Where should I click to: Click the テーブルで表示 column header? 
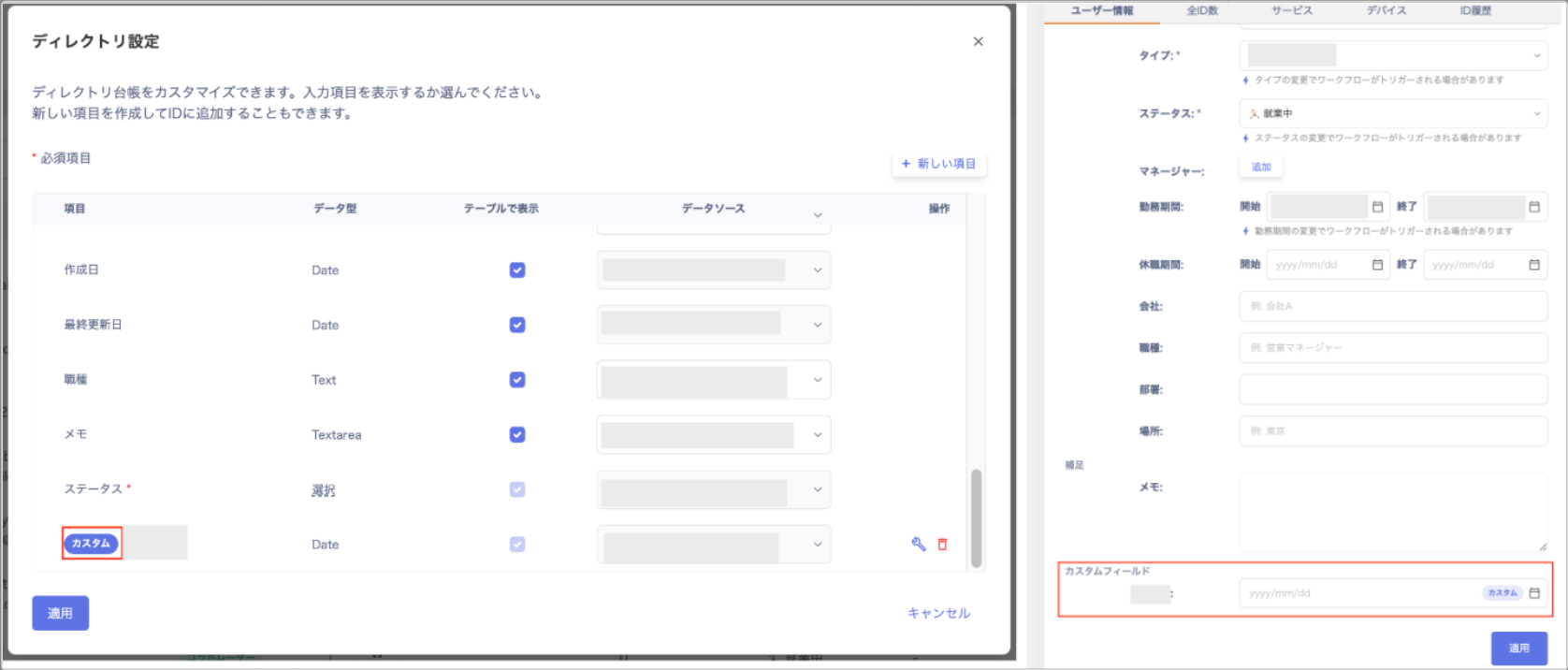[x=501, y=209]
